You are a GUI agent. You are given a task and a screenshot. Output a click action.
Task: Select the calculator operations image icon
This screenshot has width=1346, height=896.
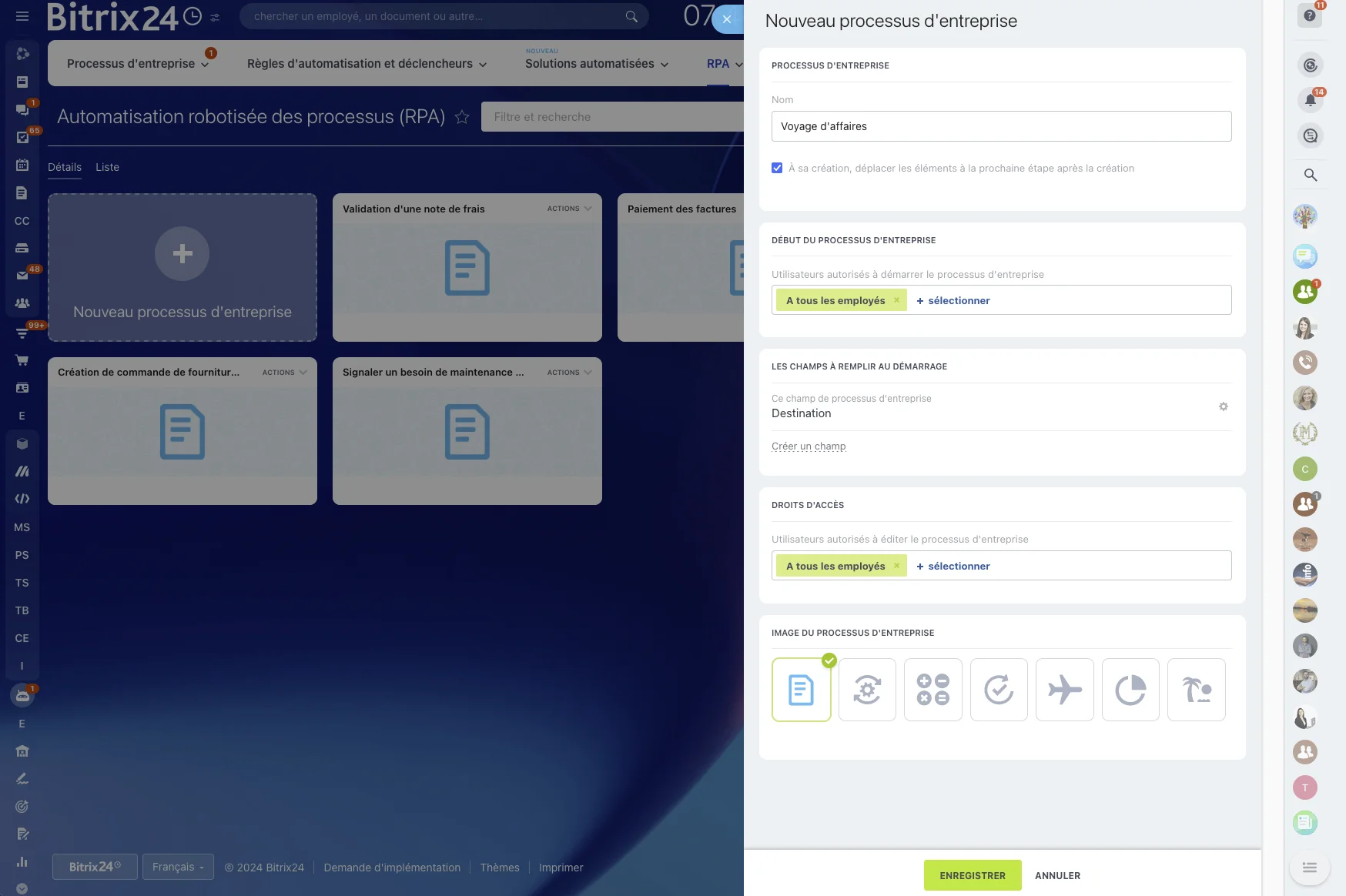(932, 690)
